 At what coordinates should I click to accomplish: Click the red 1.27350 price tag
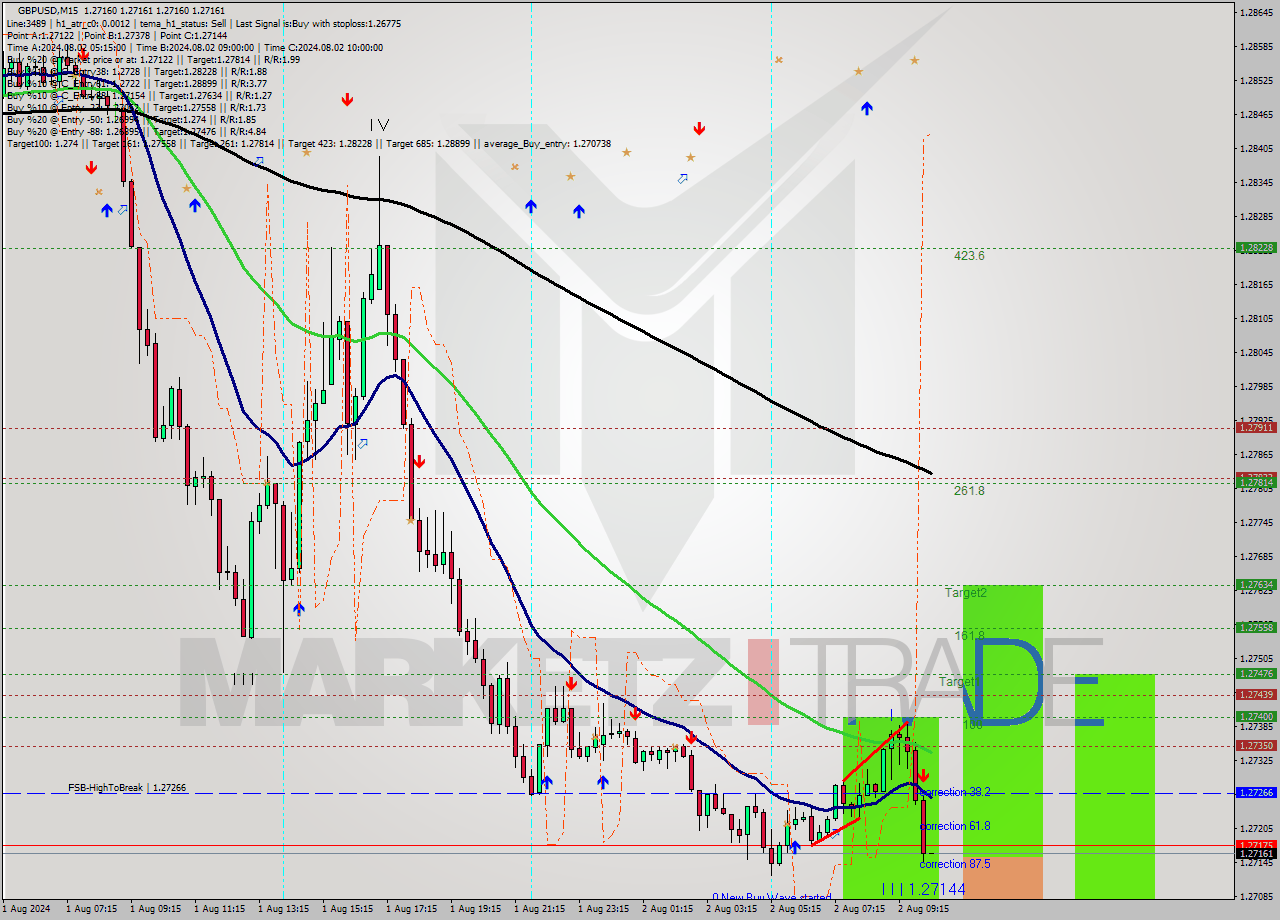point(1255,745)
